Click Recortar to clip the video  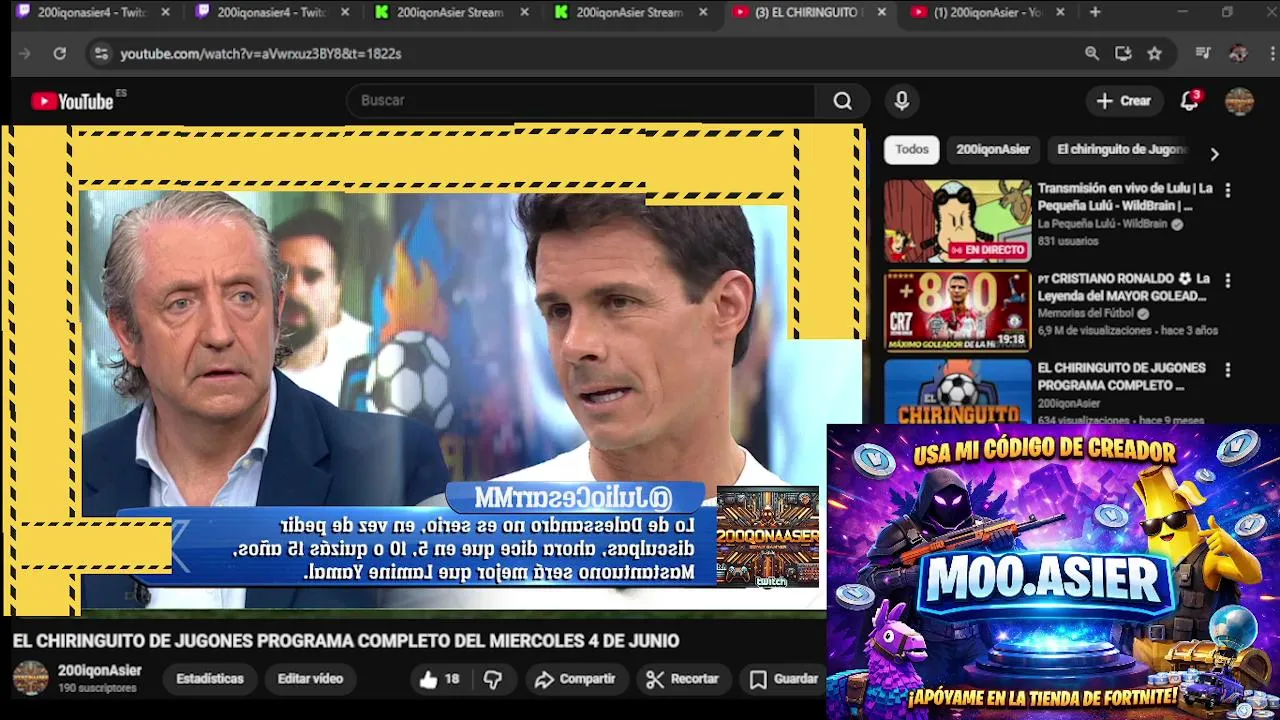tap(683, 679)
